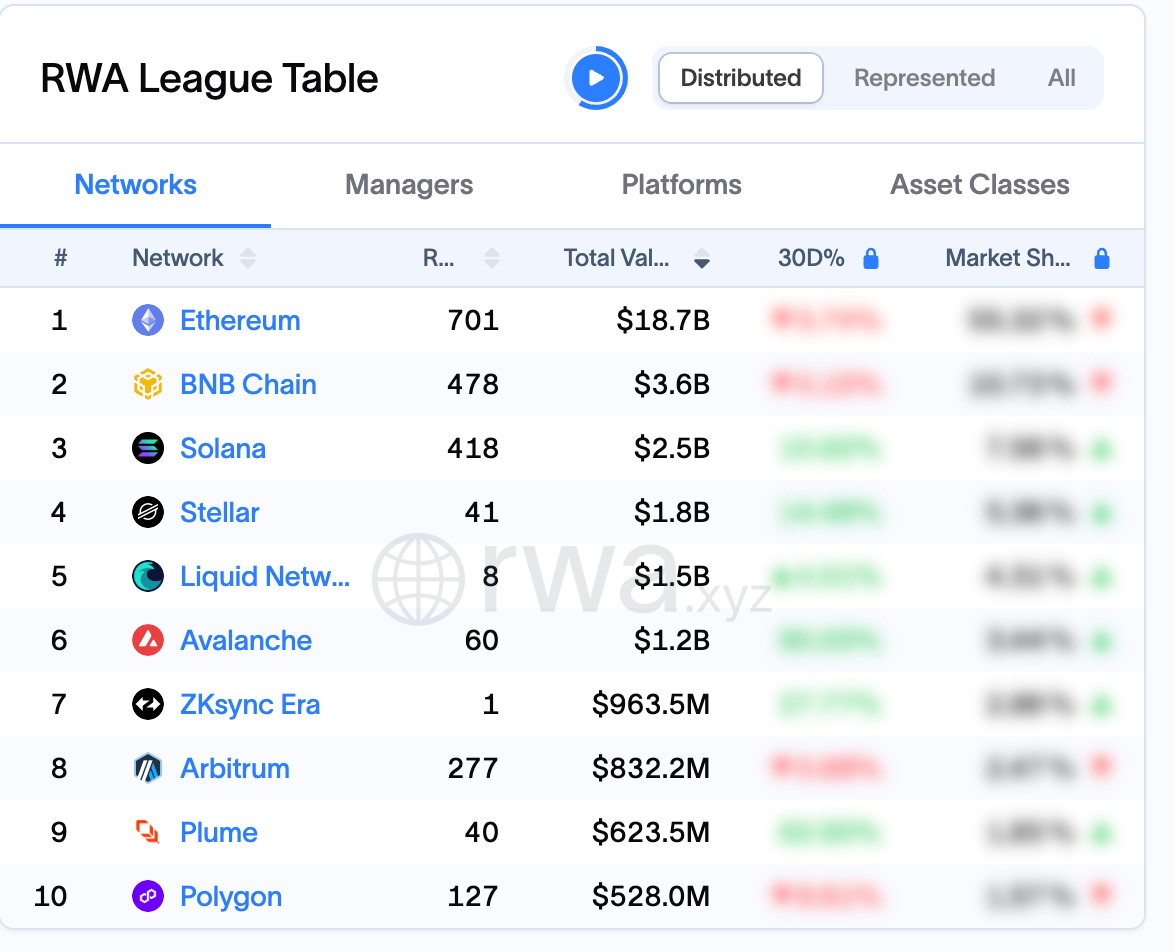Click the lock icon beside 30D%
The image size is (1174, 952).
(871, 258)
